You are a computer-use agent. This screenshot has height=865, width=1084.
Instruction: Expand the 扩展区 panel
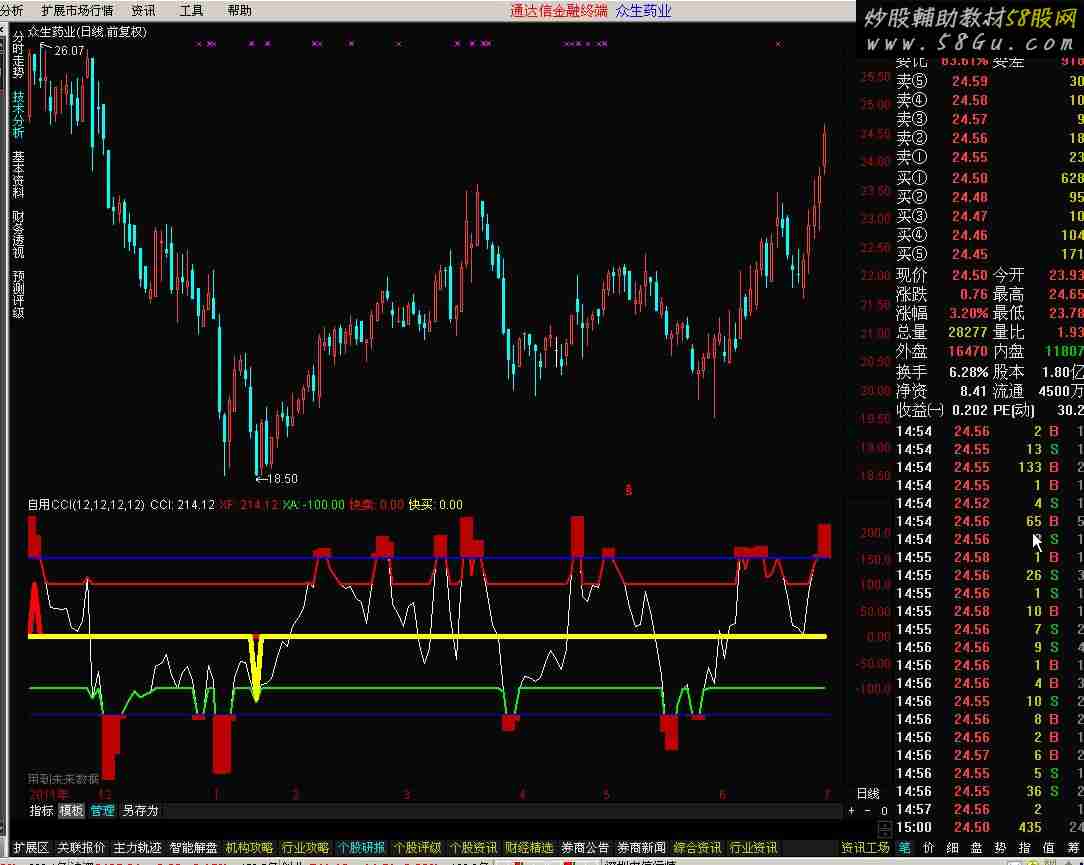coord(30,848)
